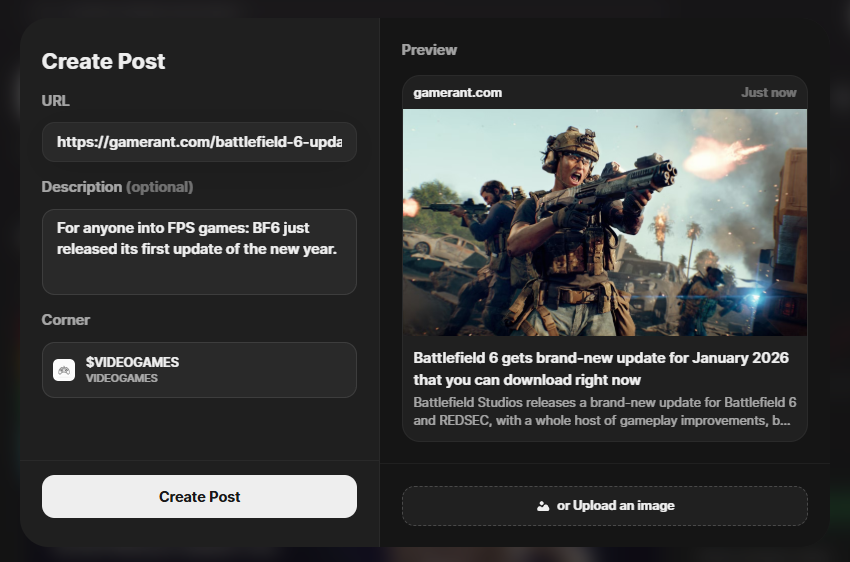Click the 'Description (optional)' label

[117, 187]
